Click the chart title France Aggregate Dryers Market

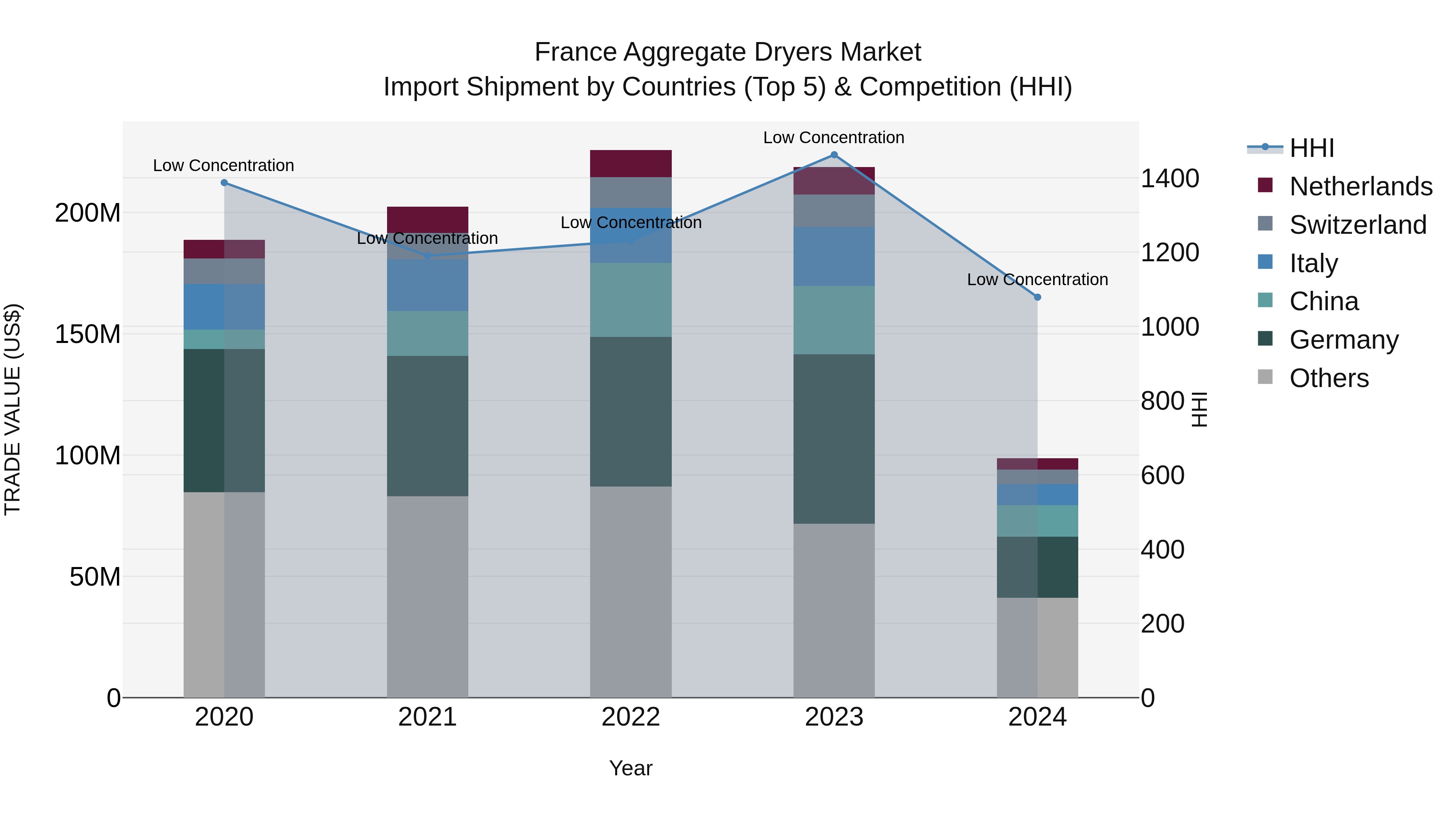point(728,53)
